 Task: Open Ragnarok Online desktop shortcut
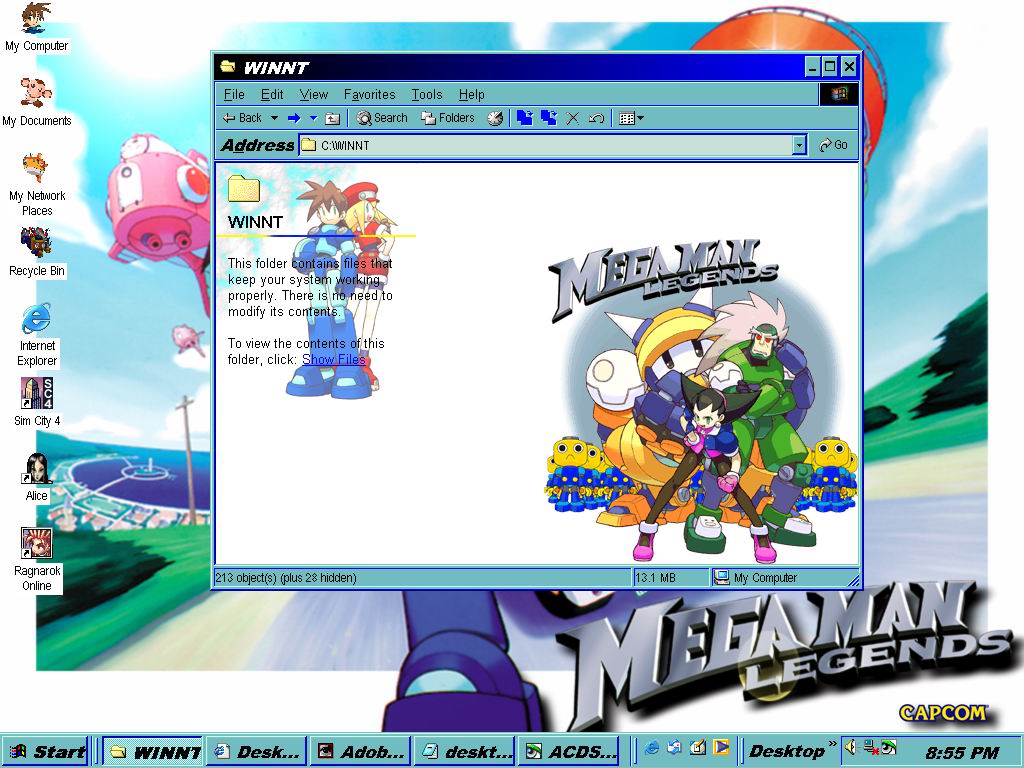pos(37,560)
